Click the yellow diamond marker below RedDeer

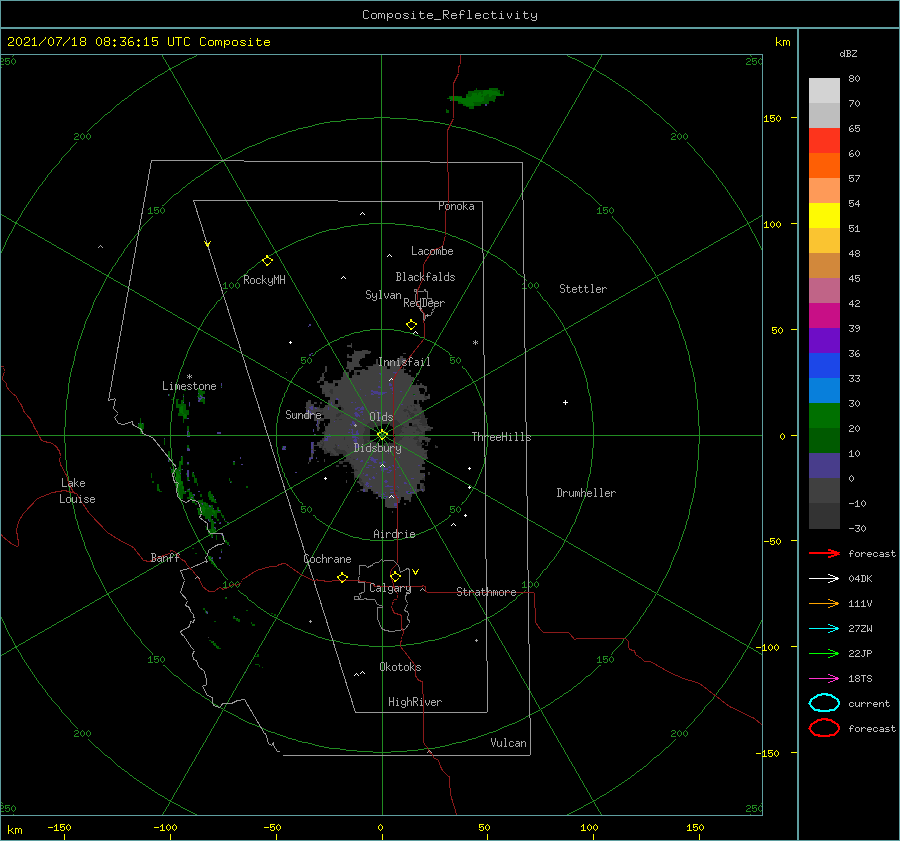click(412, 325)
